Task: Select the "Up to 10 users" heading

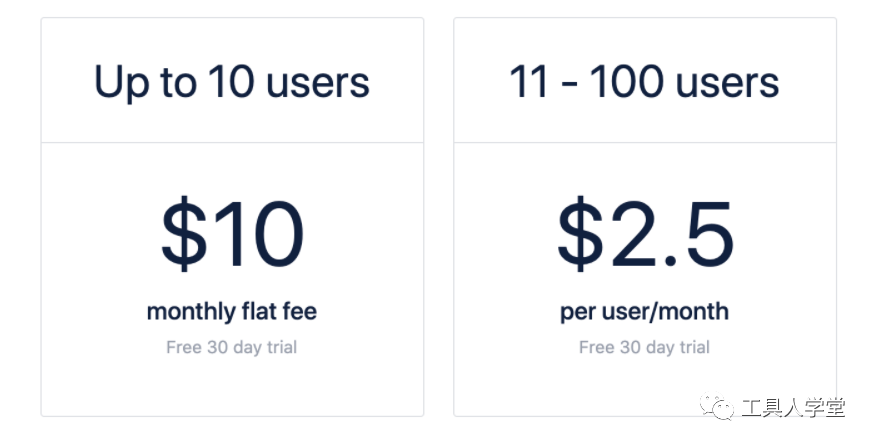Action: click(232, 83)
